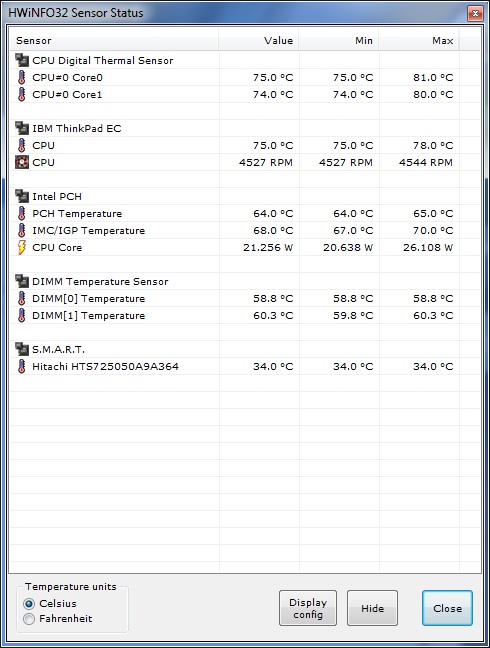490x648 pixels.
Task: Click the 26.108 W maximum power value
Action: [428, 248]
